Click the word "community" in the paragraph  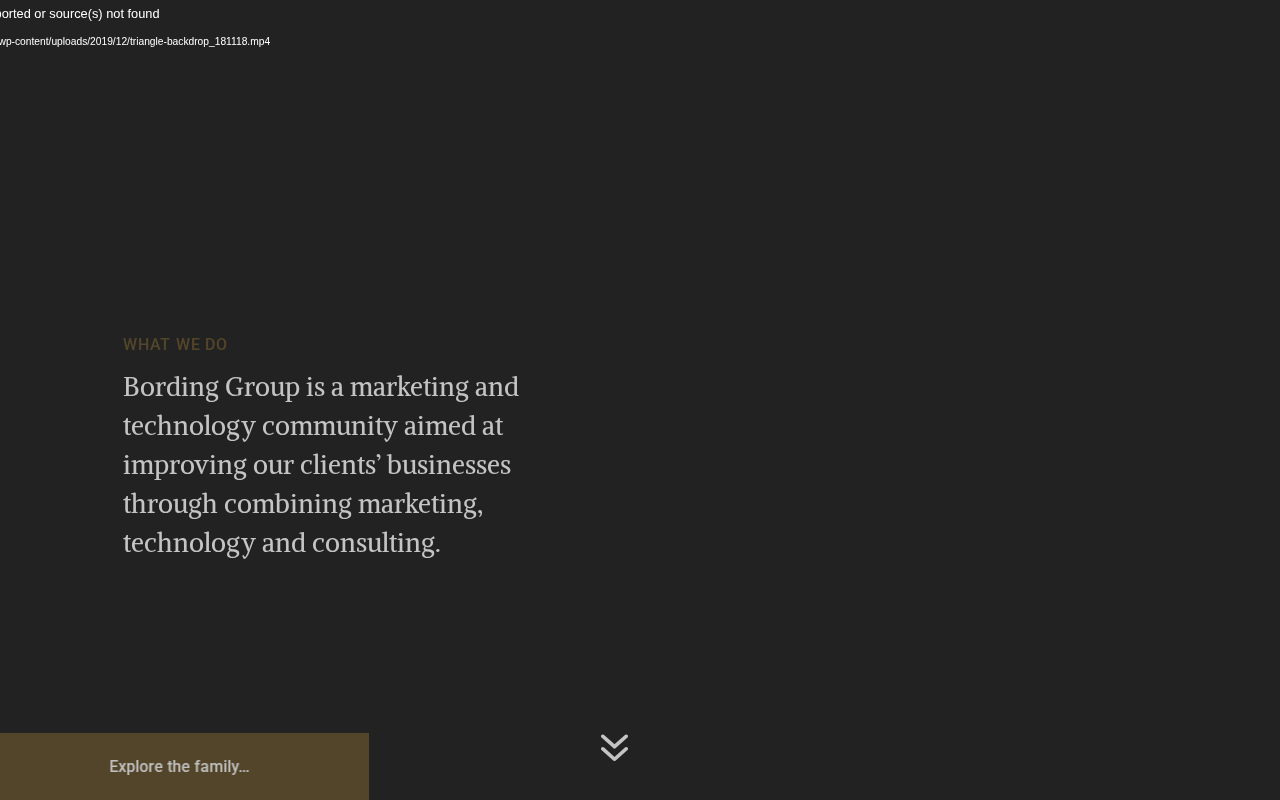pyautogui.click(x=330, y=426)
